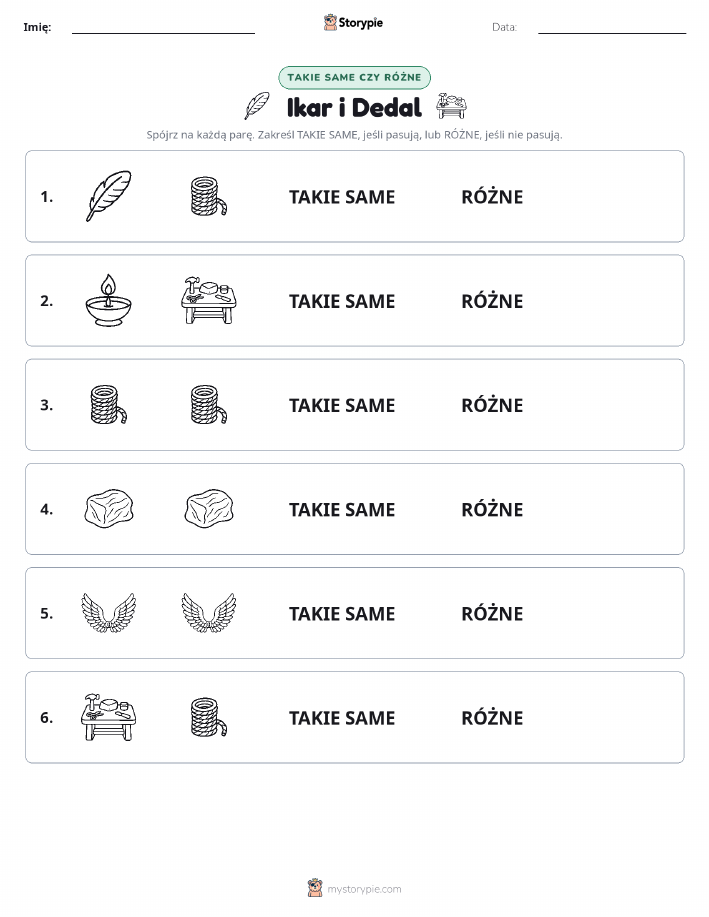Choose TAKIE SAME for pair 5
The image size is (709, 917).
(342, 613)
